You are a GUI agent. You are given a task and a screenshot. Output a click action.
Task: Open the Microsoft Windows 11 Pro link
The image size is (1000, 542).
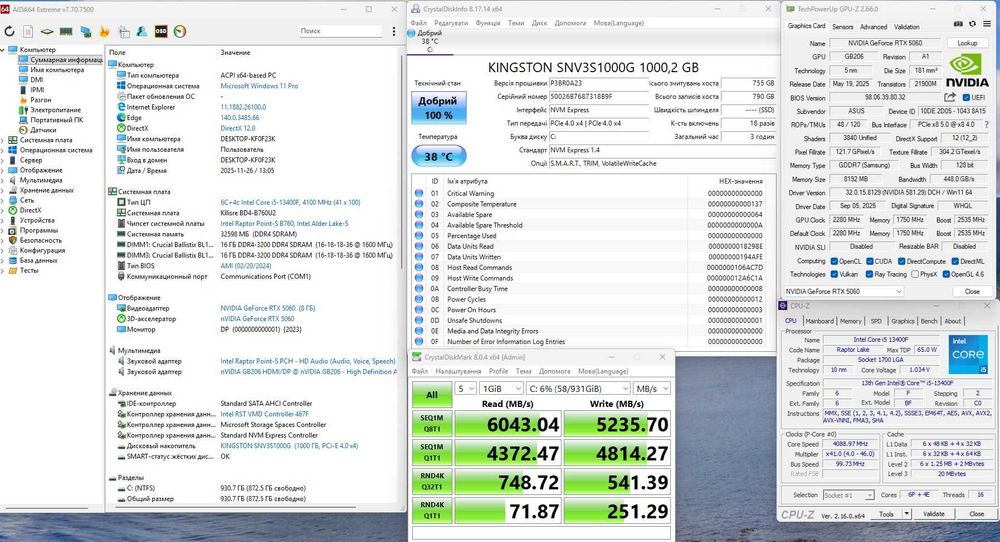(x=259, y=86)
